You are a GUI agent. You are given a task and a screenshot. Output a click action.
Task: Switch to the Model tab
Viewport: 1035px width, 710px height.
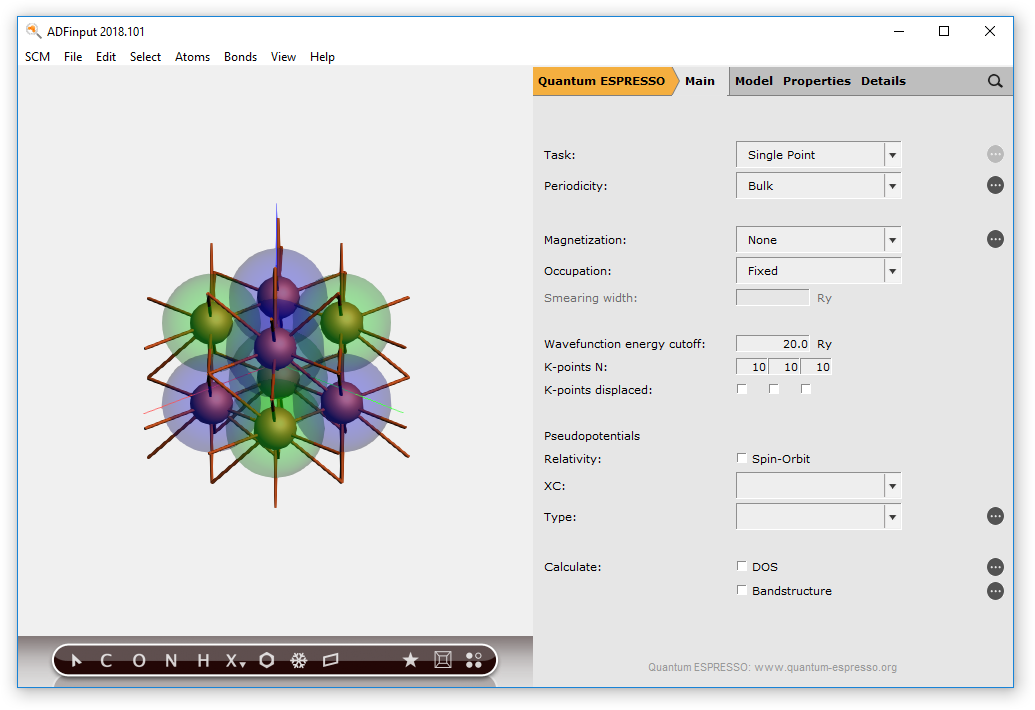point(753,81)
